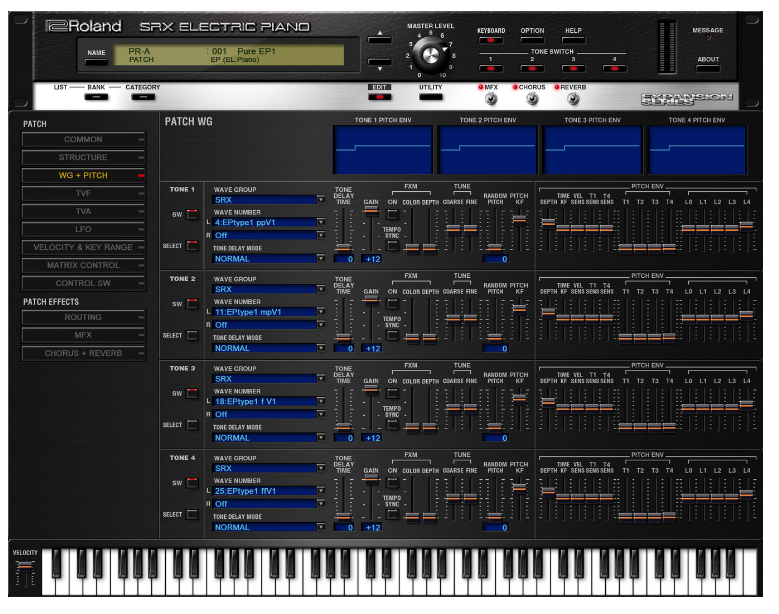Adjust the Reverb knob
This screenshot has width=779, height=614.
coord(573,99)
